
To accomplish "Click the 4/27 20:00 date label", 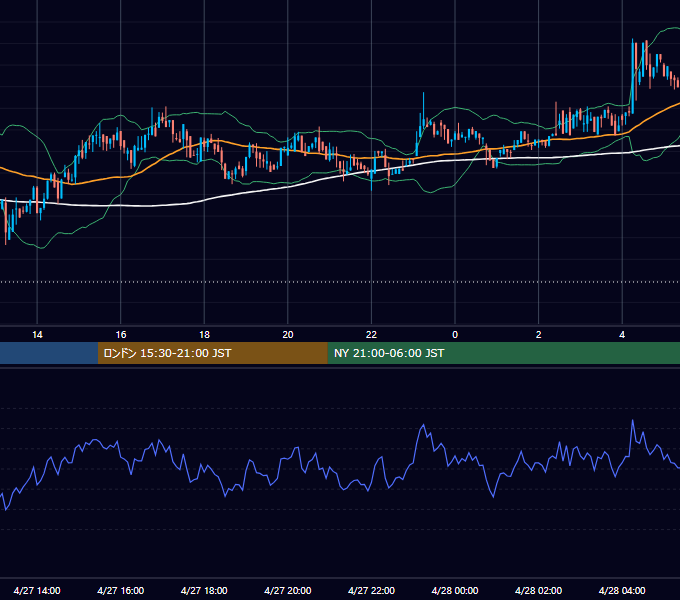I will pyautogui.click(x=288, y=590).
